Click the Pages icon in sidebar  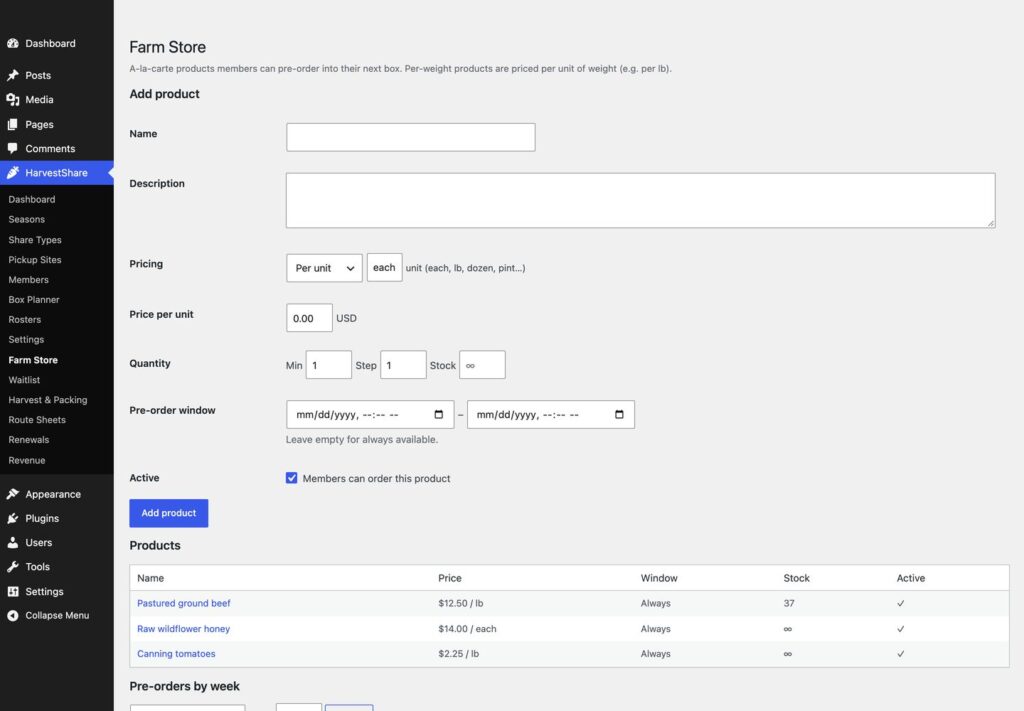point(12,124)
